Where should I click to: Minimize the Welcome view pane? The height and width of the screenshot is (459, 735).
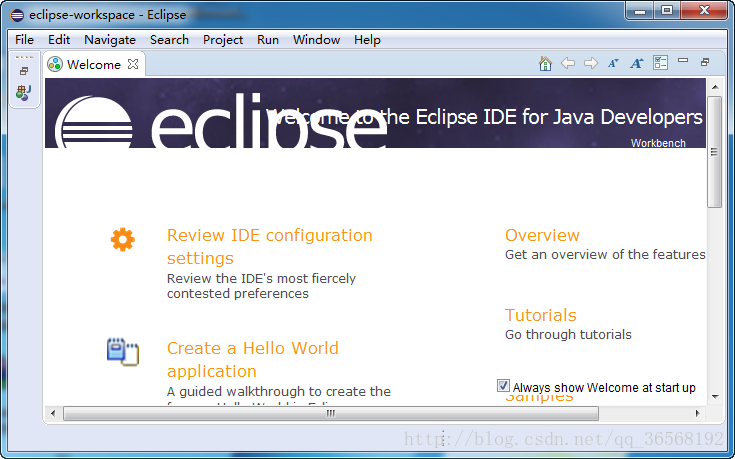[683, 60]
